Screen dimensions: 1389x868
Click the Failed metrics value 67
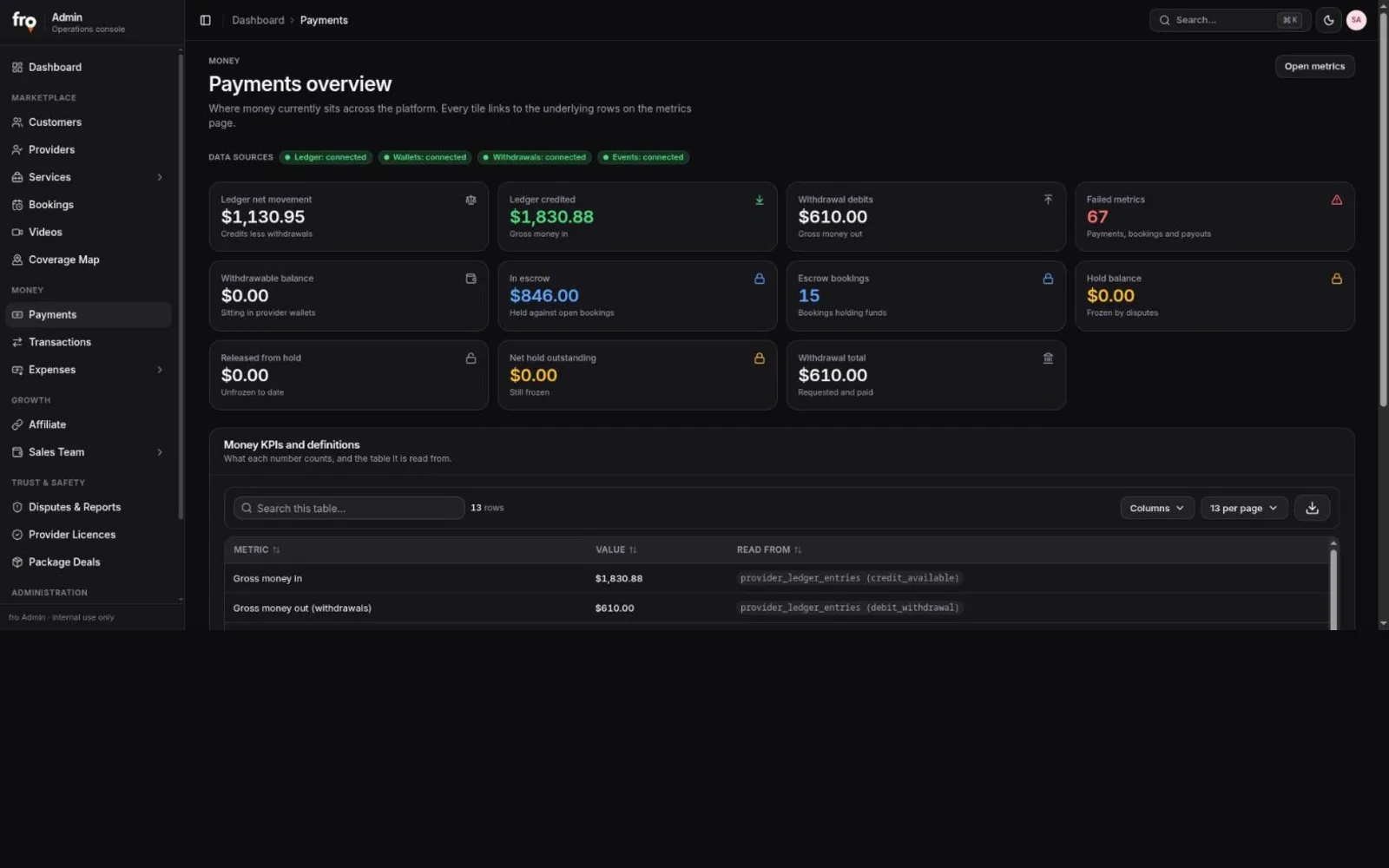click(x=1097, y=217)
